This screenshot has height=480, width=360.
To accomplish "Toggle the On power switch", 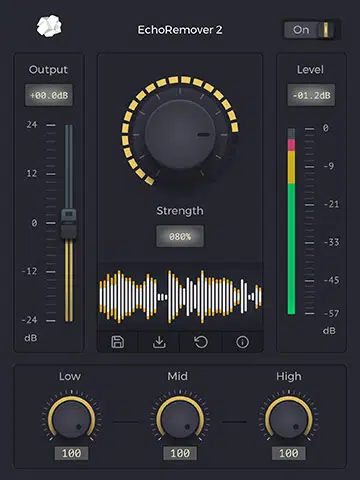I will (312, 30).
